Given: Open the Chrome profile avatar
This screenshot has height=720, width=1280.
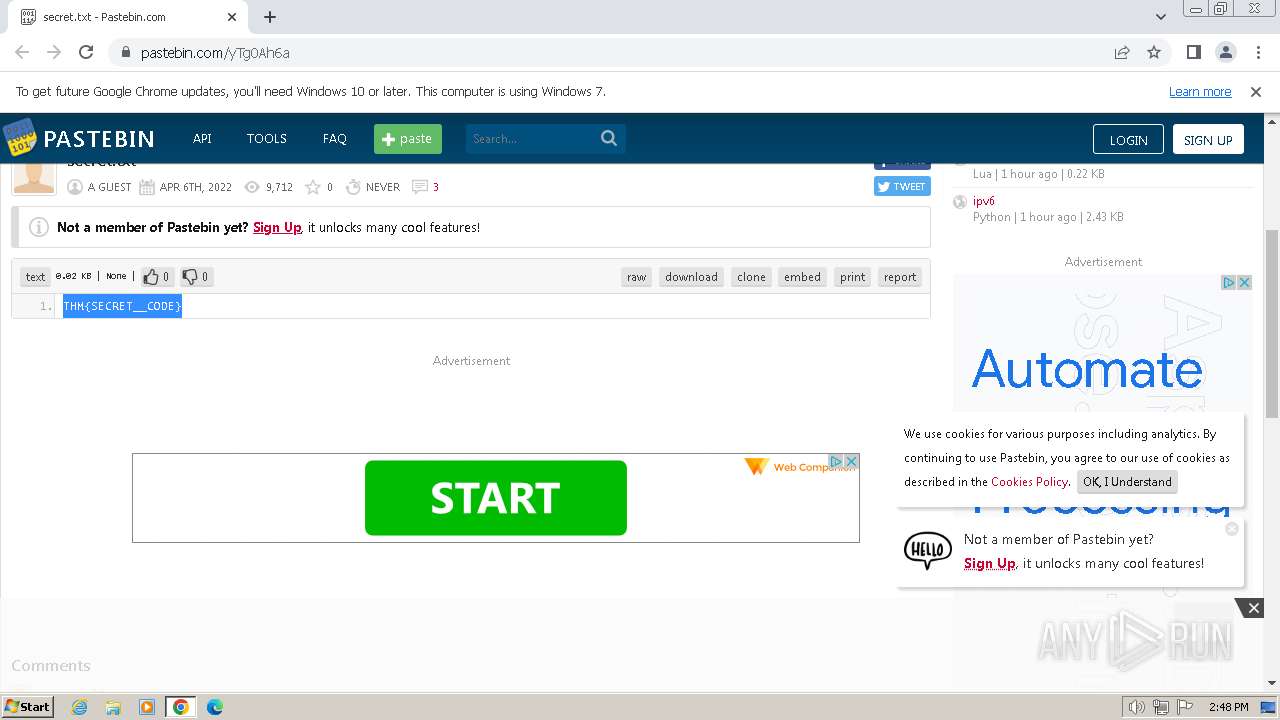Looking at the screenshot, I should coord(1226,52).
